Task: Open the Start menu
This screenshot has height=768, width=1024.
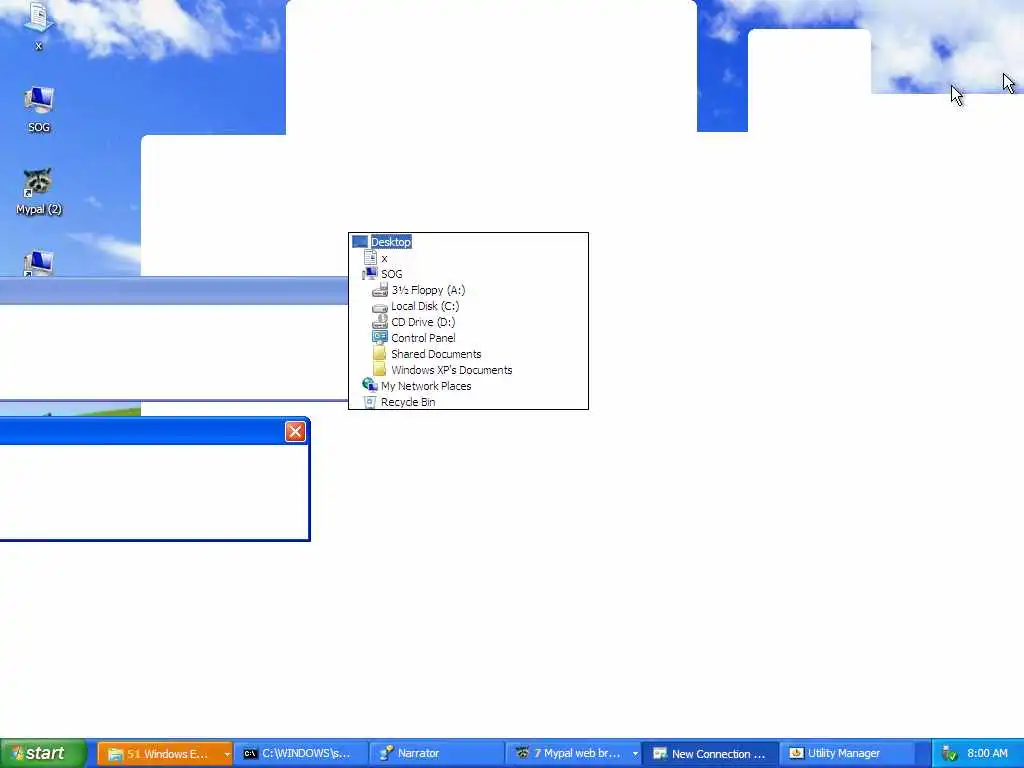Action: pyautogui.click(x=43, y=753)
